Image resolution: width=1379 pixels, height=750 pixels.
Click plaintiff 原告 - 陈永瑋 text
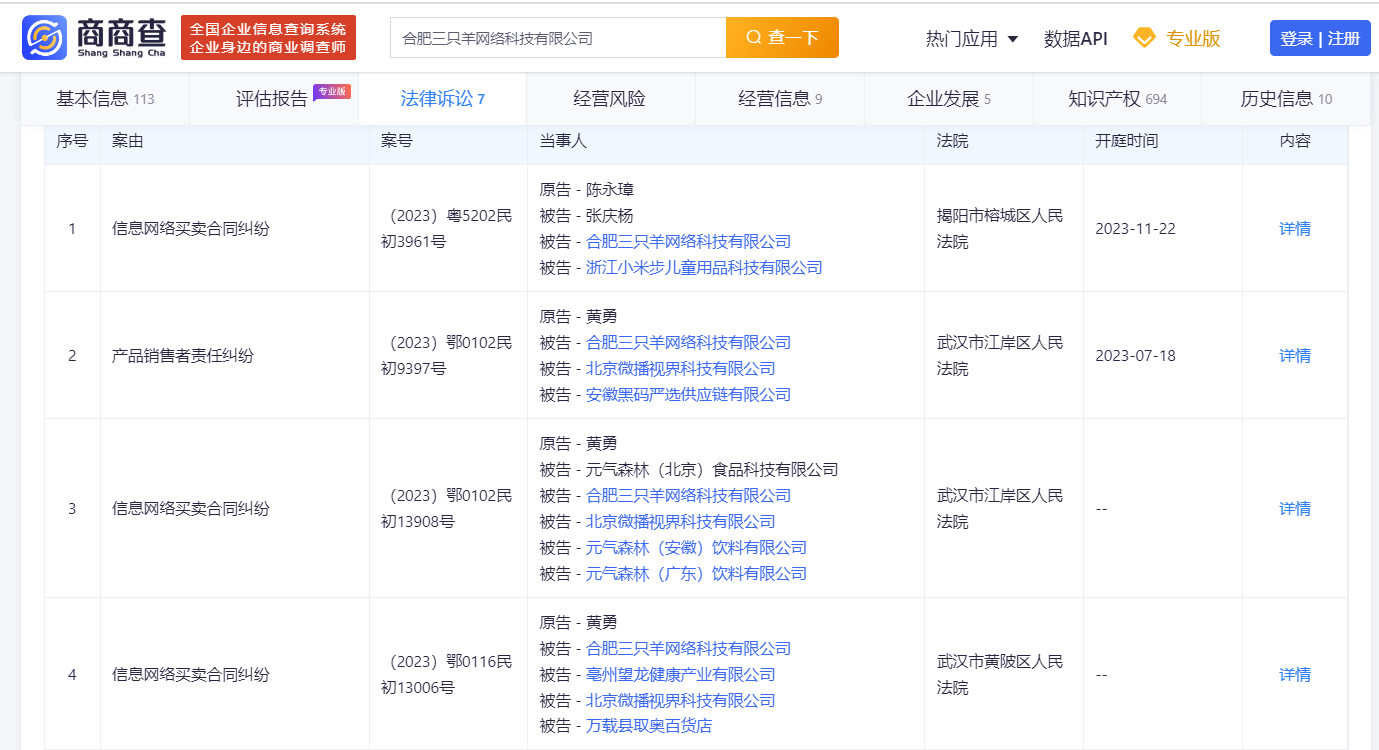(x=587, y=189)
